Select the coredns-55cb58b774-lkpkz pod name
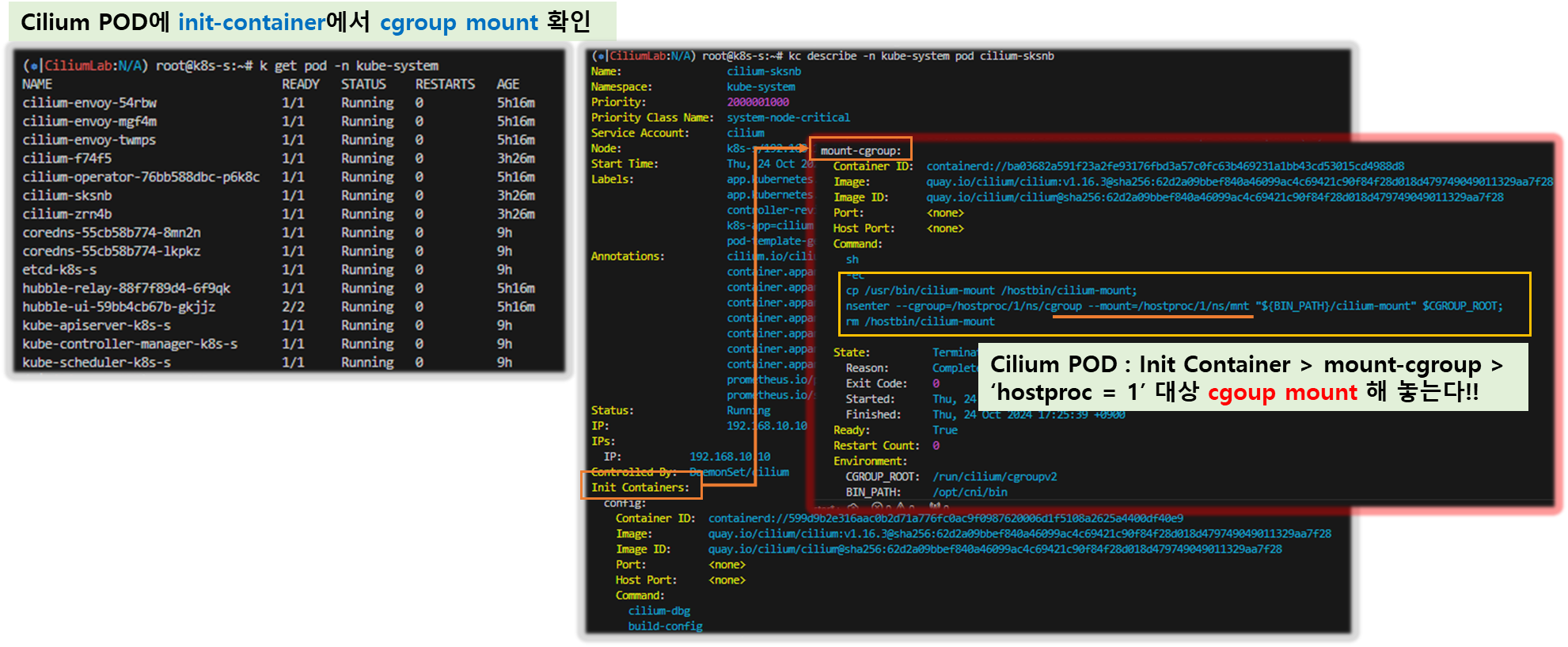This screenshot has width=1568, height=647. click(x=112, y=251)
